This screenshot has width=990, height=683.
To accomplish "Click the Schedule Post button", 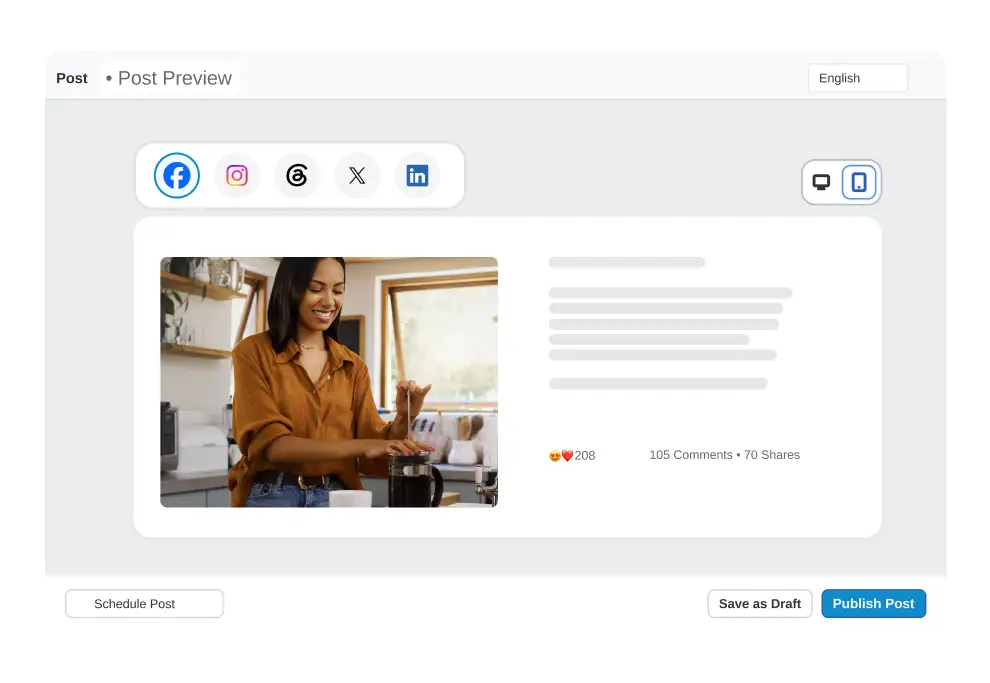I will click(144, 604).
